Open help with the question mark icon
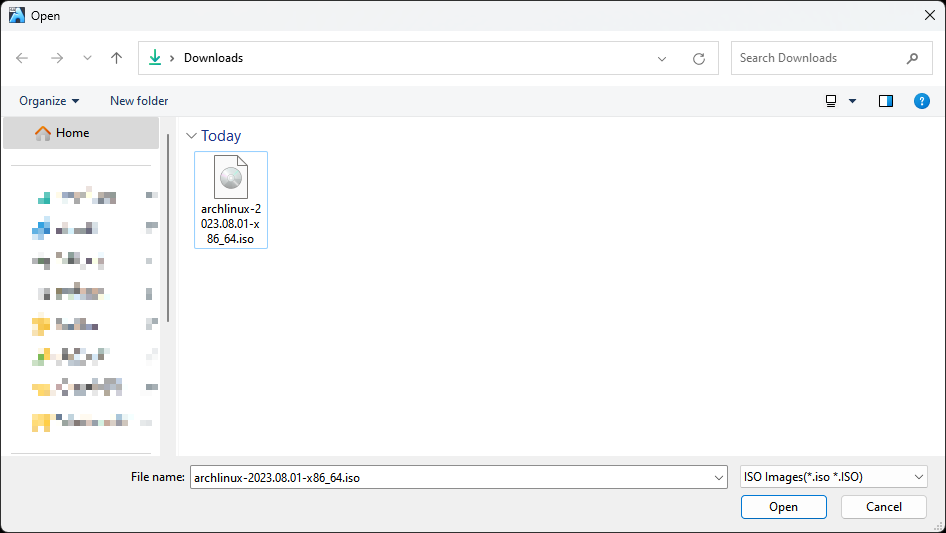This screenshot has width=946, height=533. 922,101
